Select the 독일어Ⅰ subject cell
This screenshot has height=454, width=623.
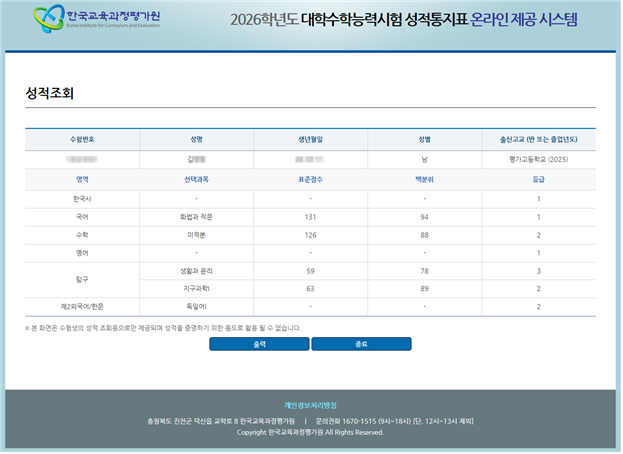tap(196, 306)
